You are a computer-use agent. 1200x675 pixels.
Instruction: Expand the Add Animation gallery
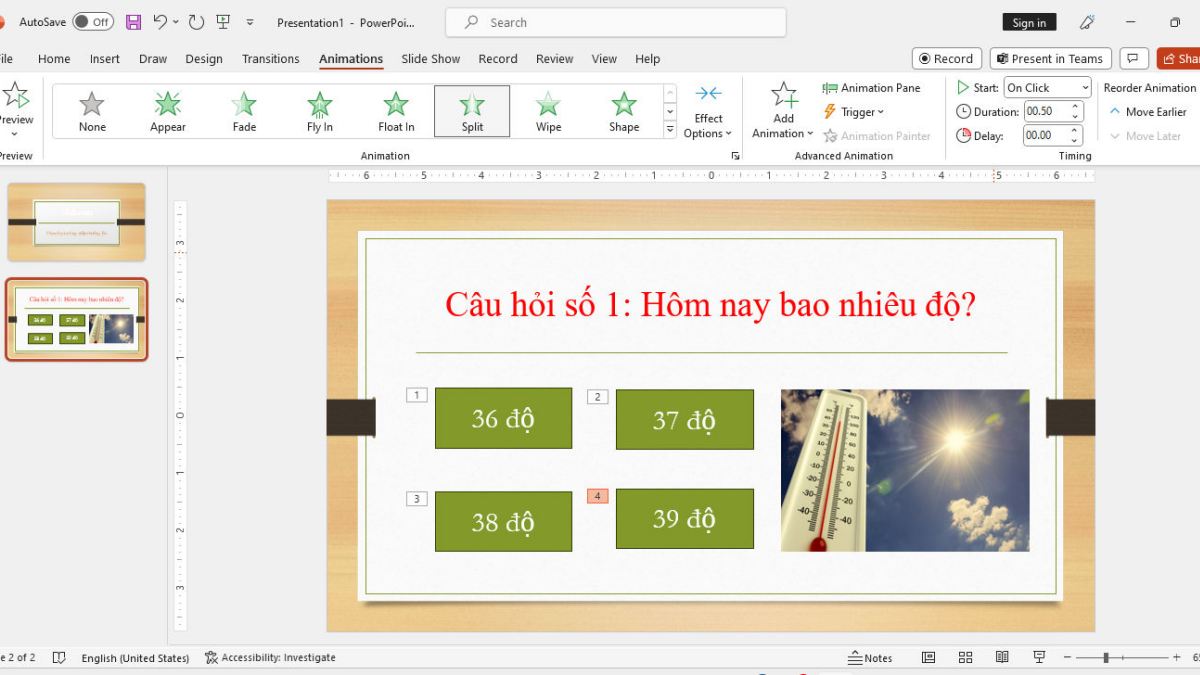pos(781,110)
